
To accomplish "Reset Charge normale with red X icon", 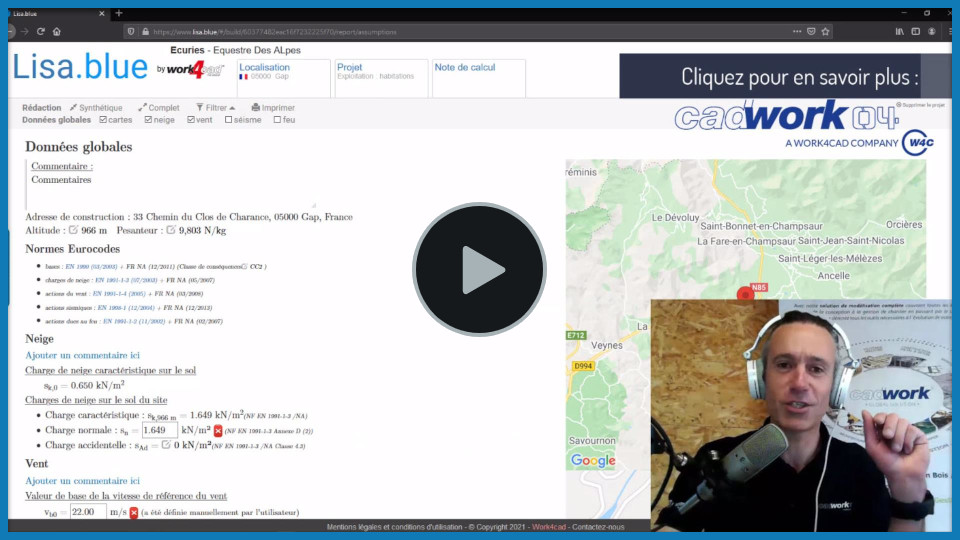I will tap(218, 431).
